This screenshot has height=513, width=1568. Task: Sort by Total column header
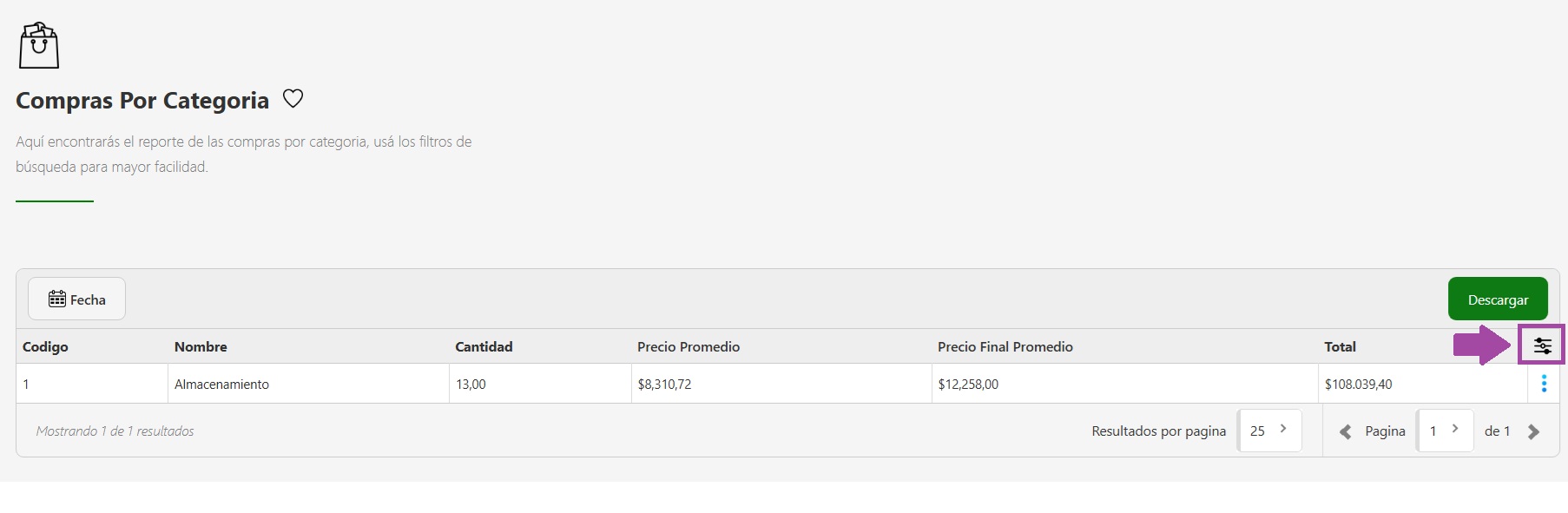click(x=1340, y=347)
